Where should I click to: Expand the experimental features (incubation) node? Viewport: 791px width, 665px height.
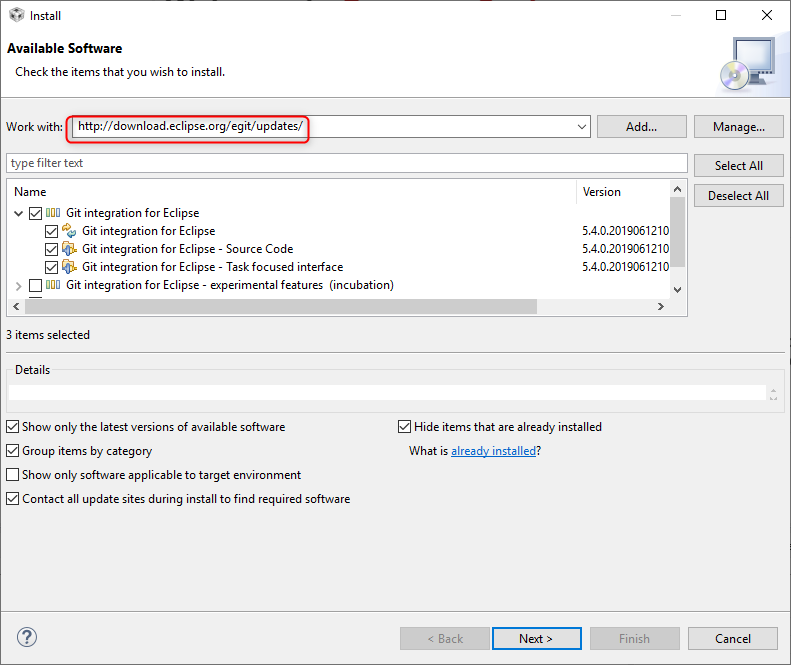coord(19,285)
